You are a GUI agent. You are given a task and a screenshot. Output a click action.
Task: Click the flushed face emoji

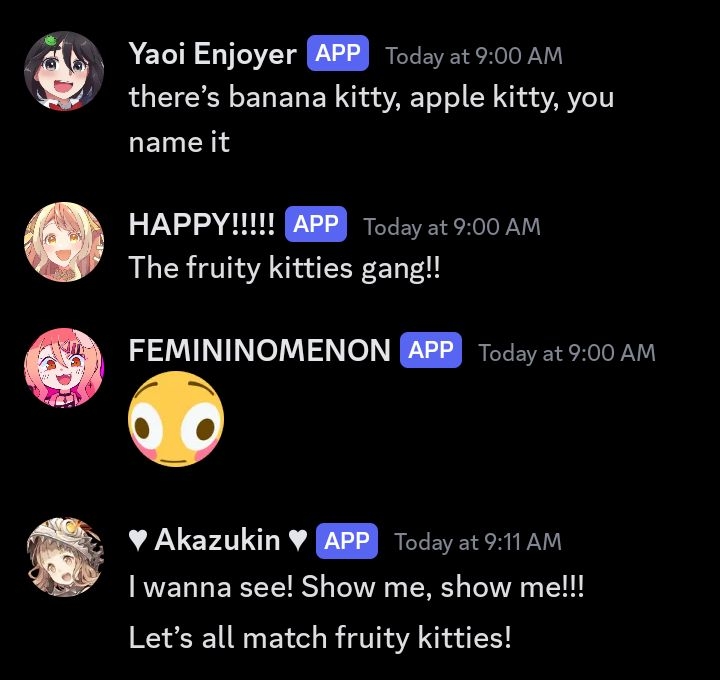176,419
